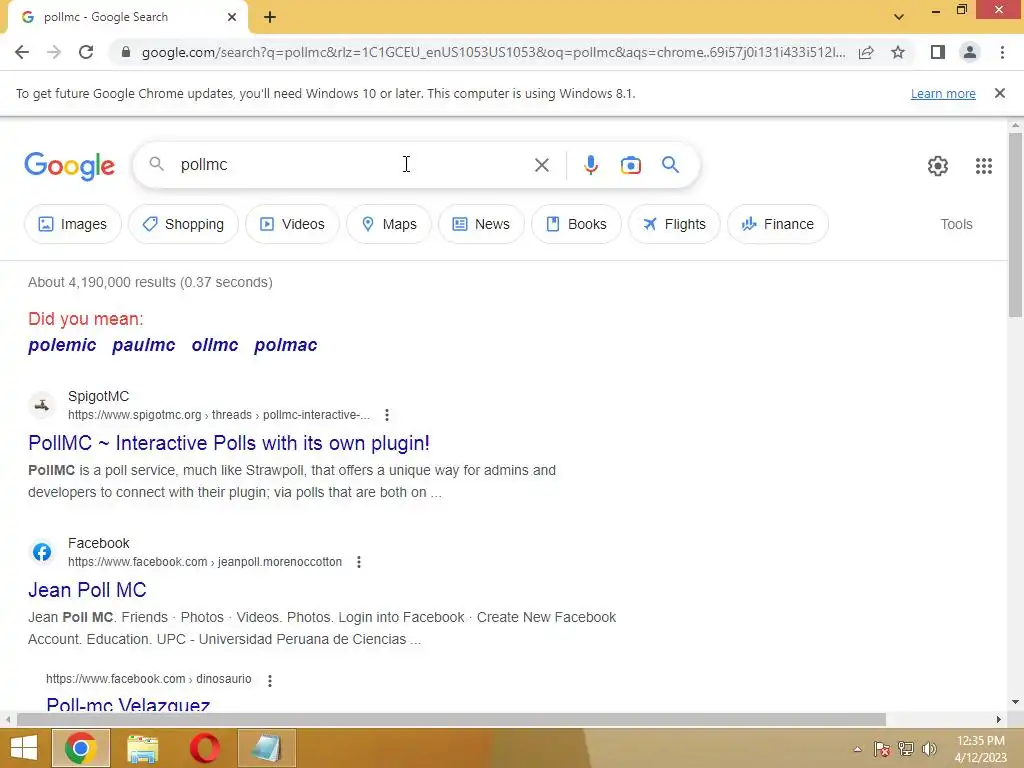Filter results by News
Image resolution: width=1024 pixels, height=768 pixels.
click(481, 224)
